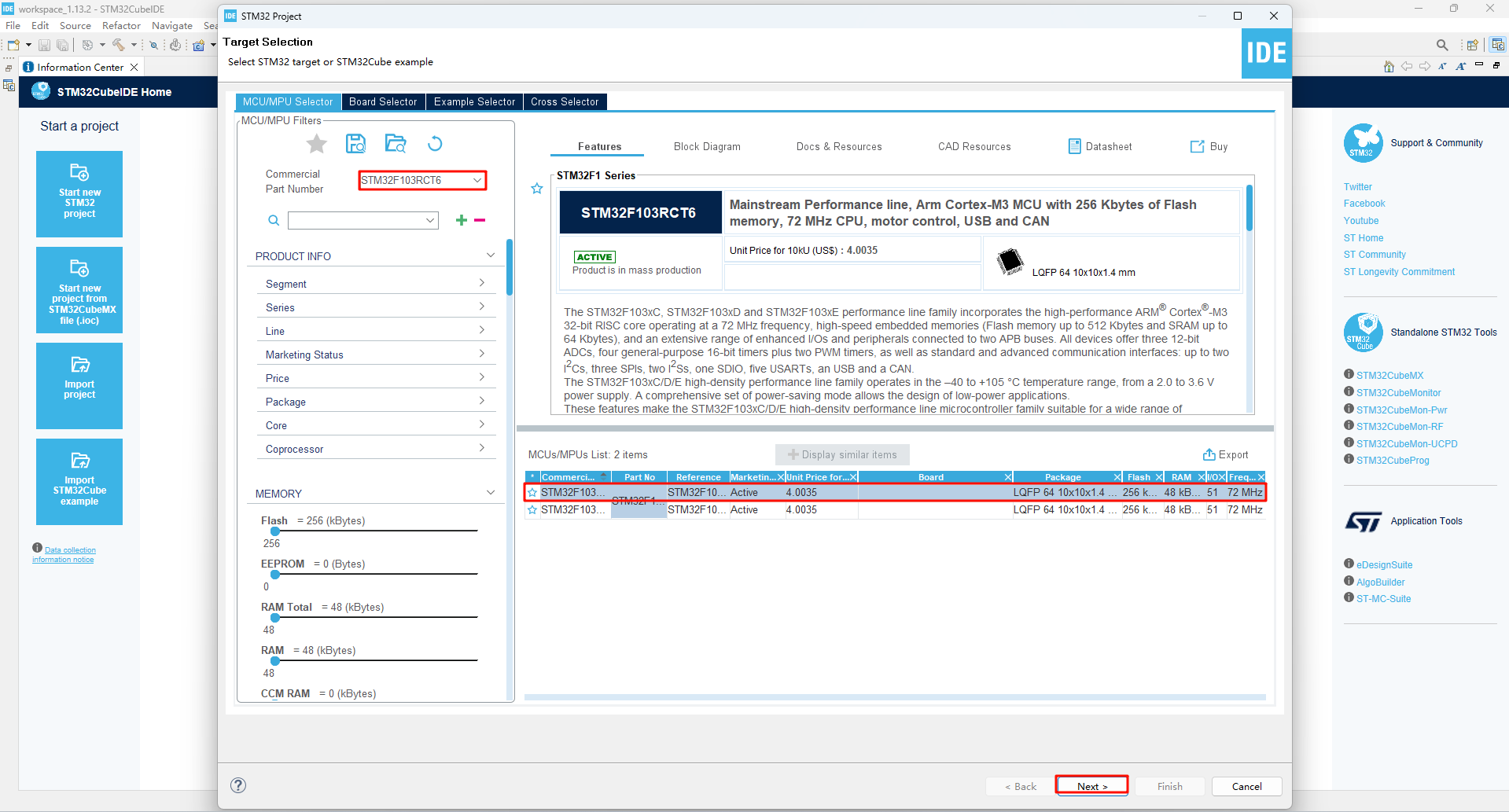Click the Import STM32Cube example tile
The width and height of the screenshot is (1509, 812).
click(79, 482)
